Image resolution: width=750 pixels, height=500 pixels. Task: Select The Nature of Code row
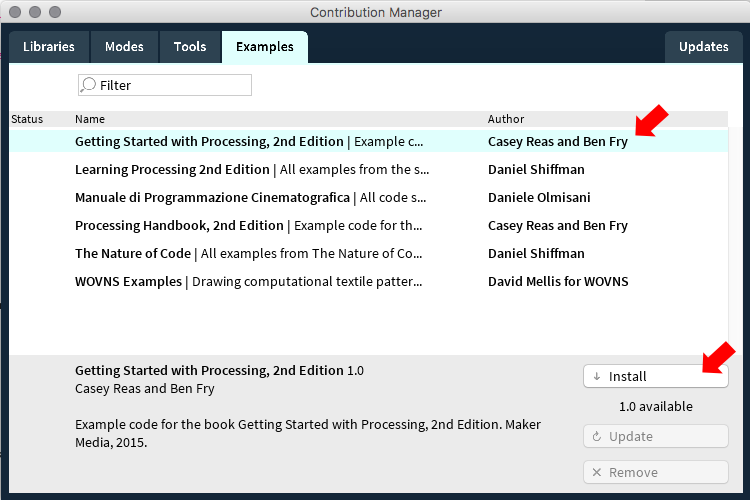tap(369, 254)
